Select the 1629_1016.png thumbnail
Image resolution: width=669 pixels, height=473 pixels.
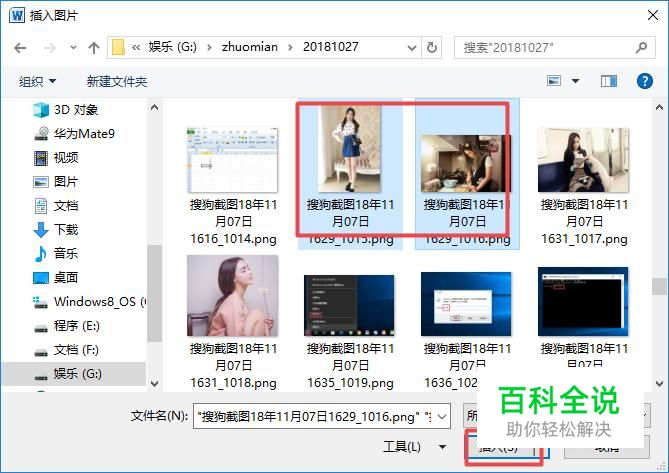[x=465, y=164]
